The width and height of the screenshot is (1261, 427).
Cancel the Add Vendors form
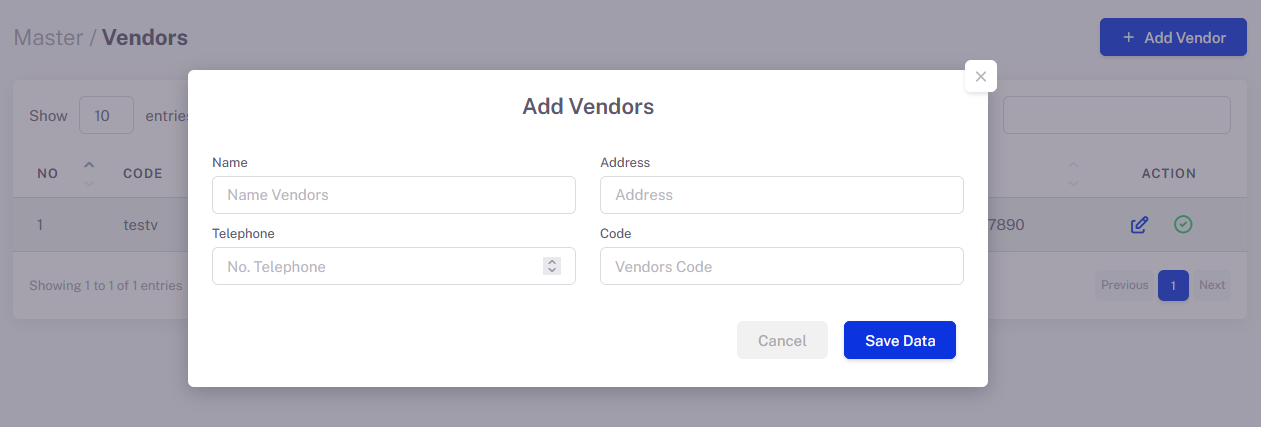coord(782,340)
